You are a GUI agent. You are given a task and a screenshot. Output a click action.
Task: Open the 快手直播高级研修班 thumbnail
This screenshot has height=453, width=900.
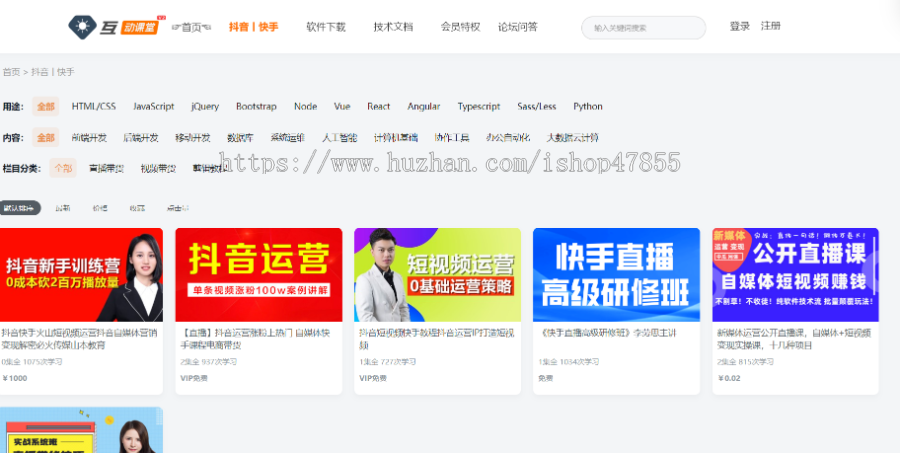click(x=616, y=275)
